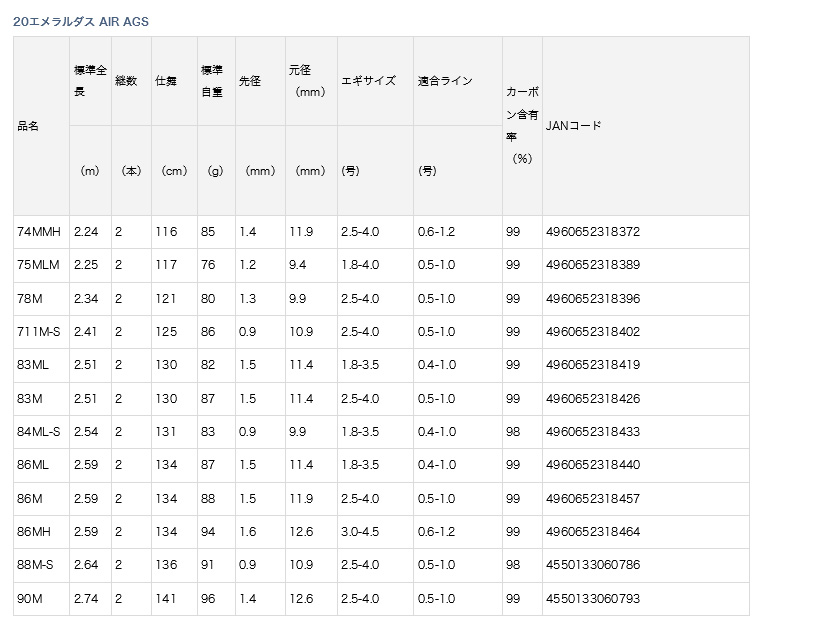Click the カーボン含有率 column header
This screenshot has width=815, height=630.
(522, 125)
